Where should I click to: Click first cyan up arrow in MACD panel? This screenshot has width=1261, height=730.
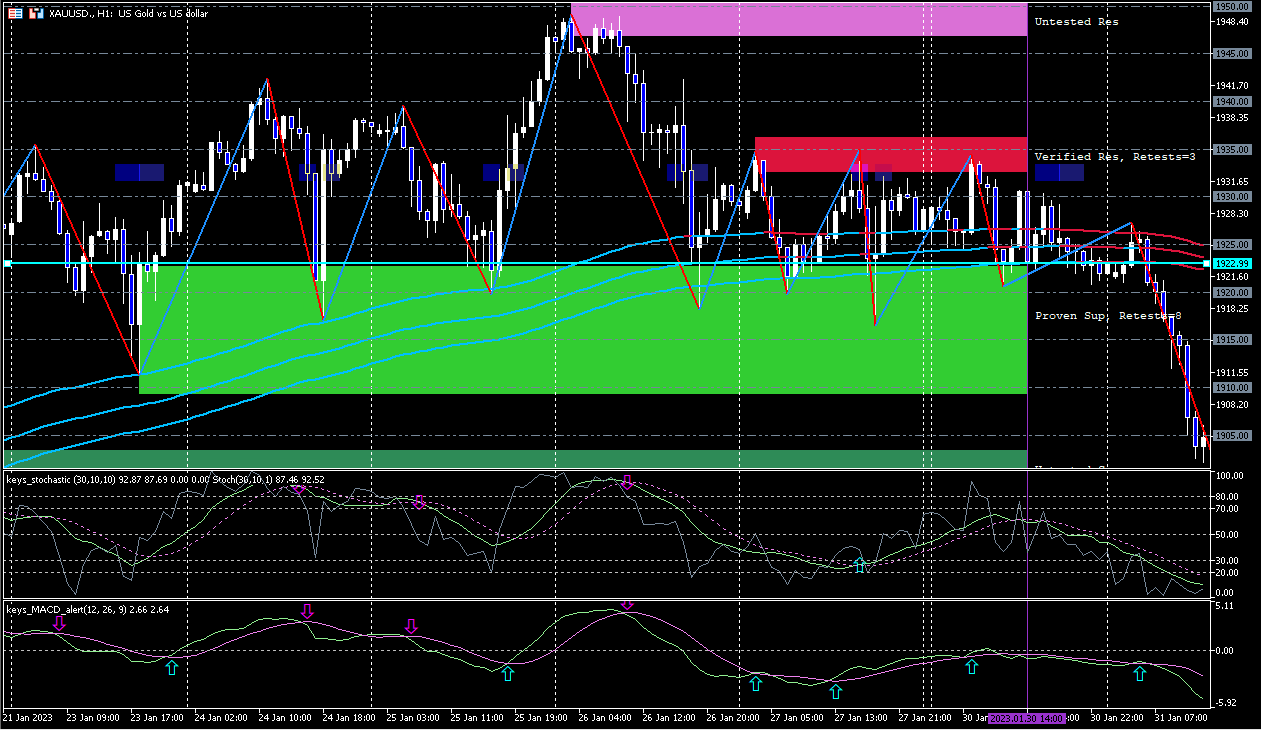171,667
